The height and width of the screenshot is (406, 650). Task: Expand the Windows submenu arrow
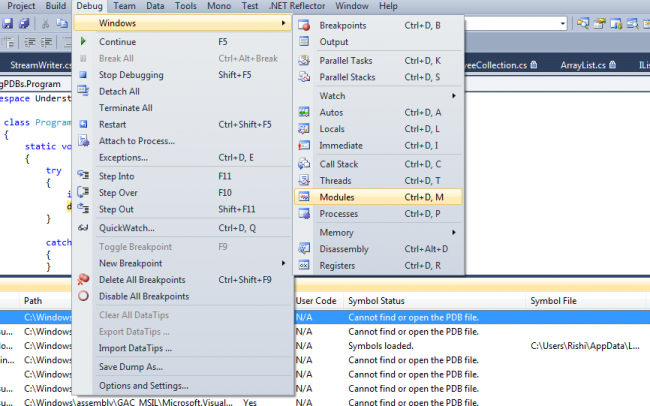coord(283,23)
